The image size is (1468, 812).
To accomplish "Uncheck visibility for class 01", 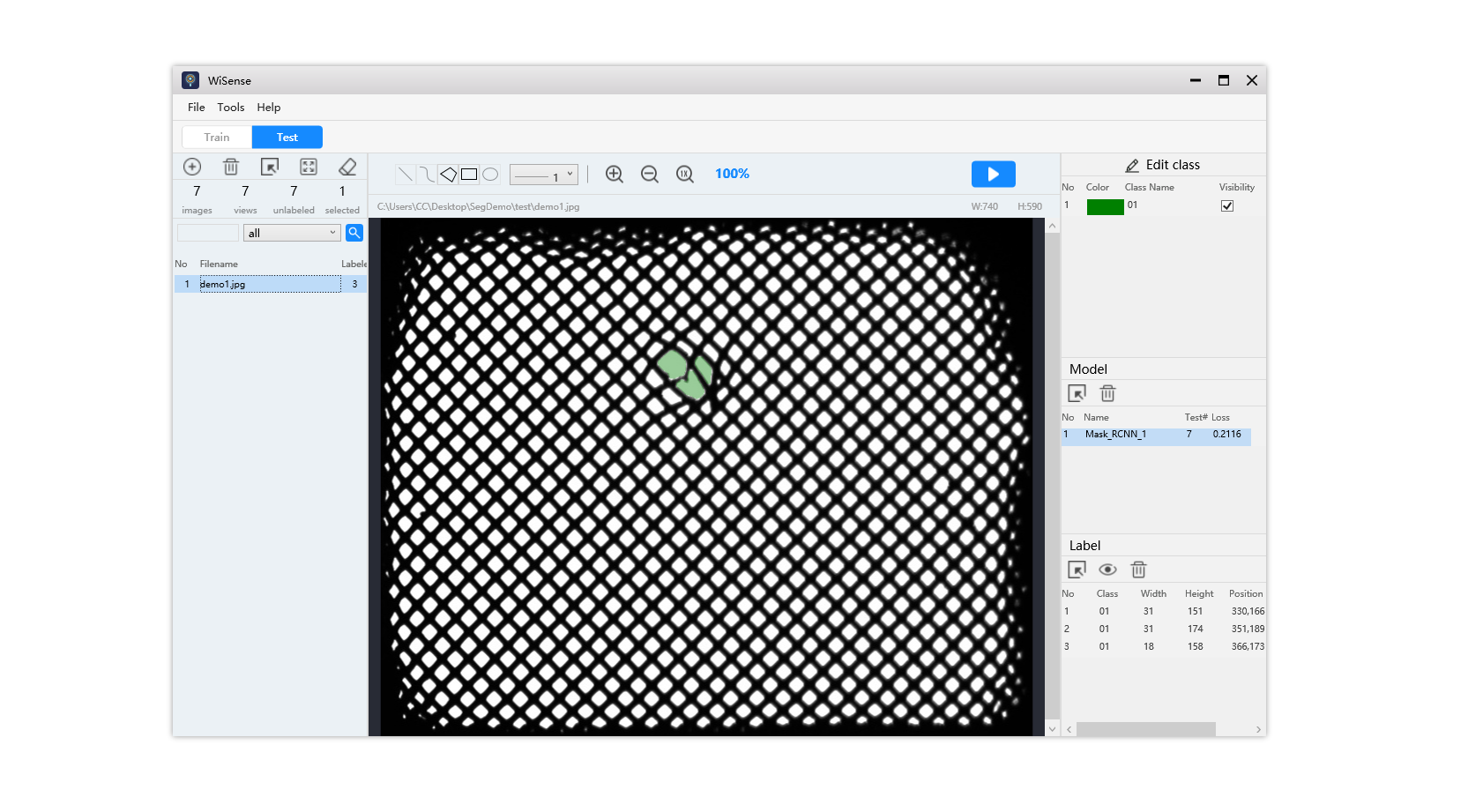I will pyautogui.click(x=1226, y=206).
